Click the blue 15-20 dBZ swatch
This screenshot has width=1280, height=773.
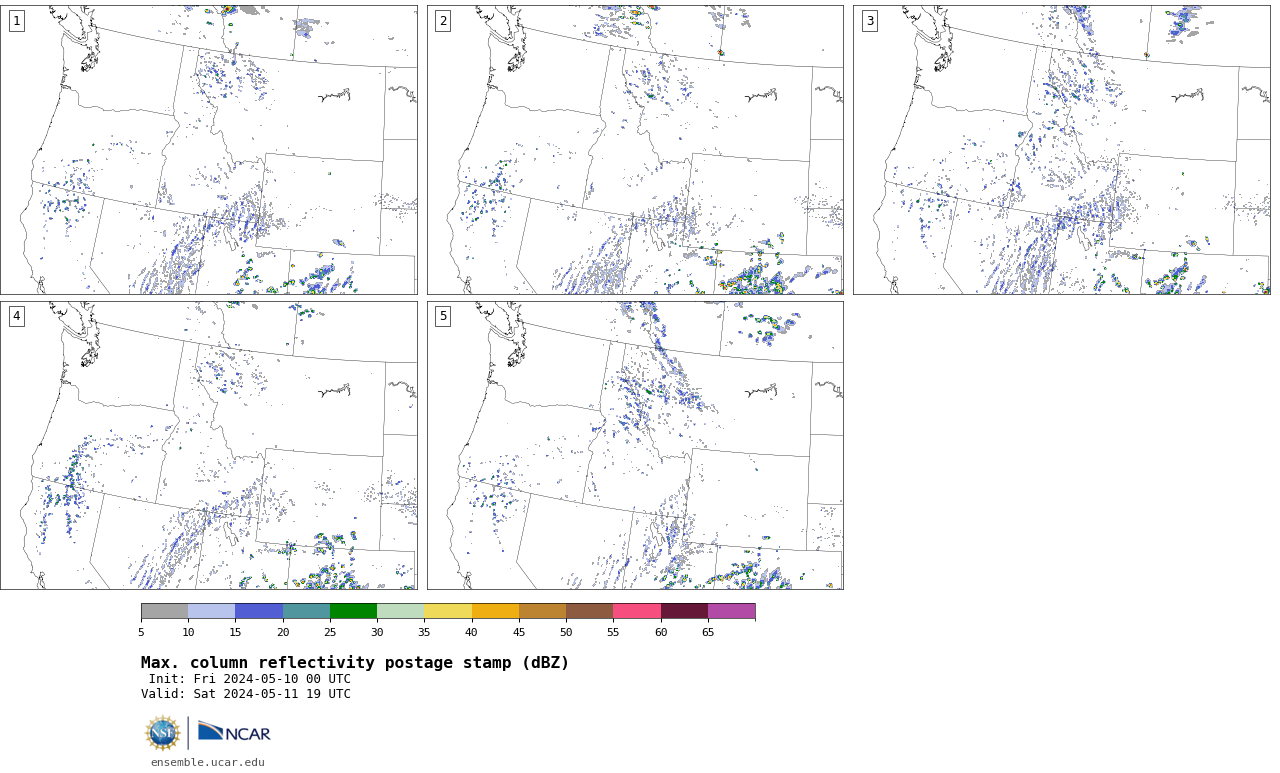coord(259,611)
